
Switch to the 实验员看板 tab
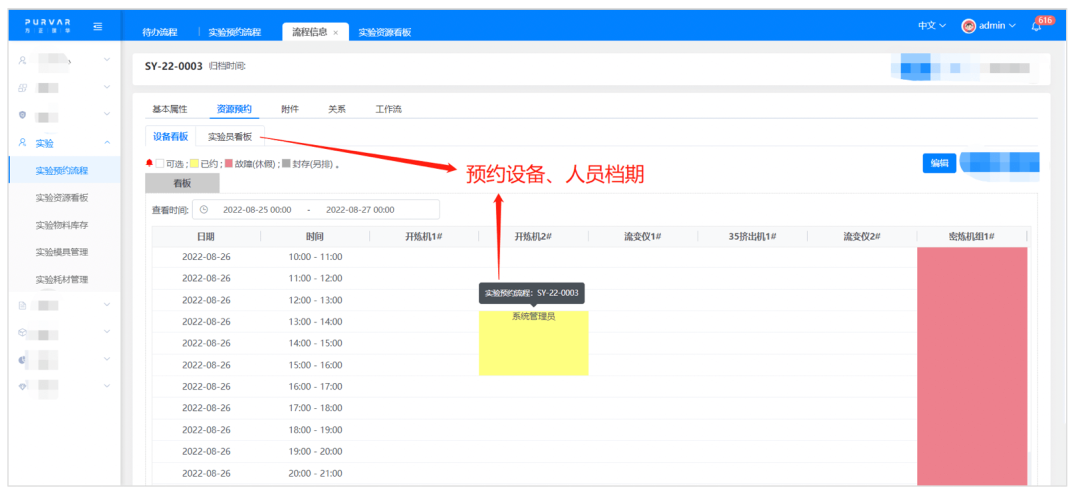230,137
